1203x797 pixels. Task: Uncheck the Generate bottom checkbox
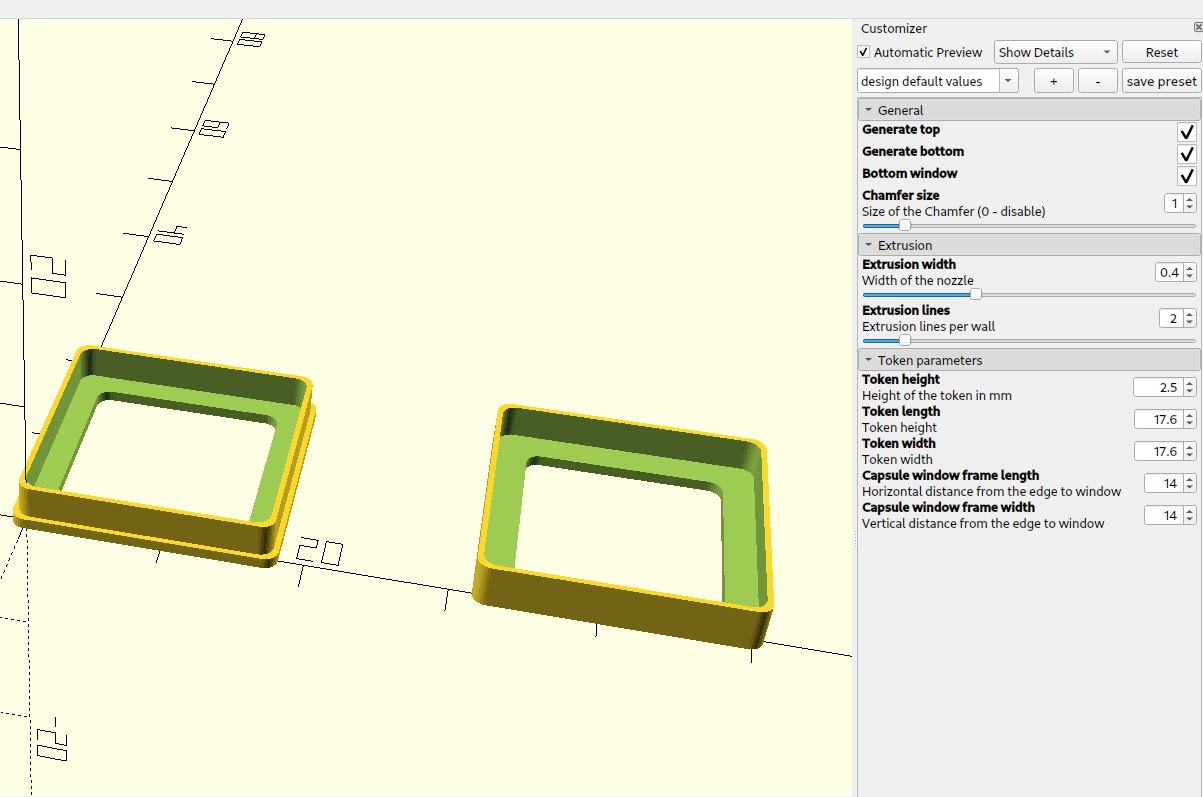pyautogui.click(x=1187, y=154)
